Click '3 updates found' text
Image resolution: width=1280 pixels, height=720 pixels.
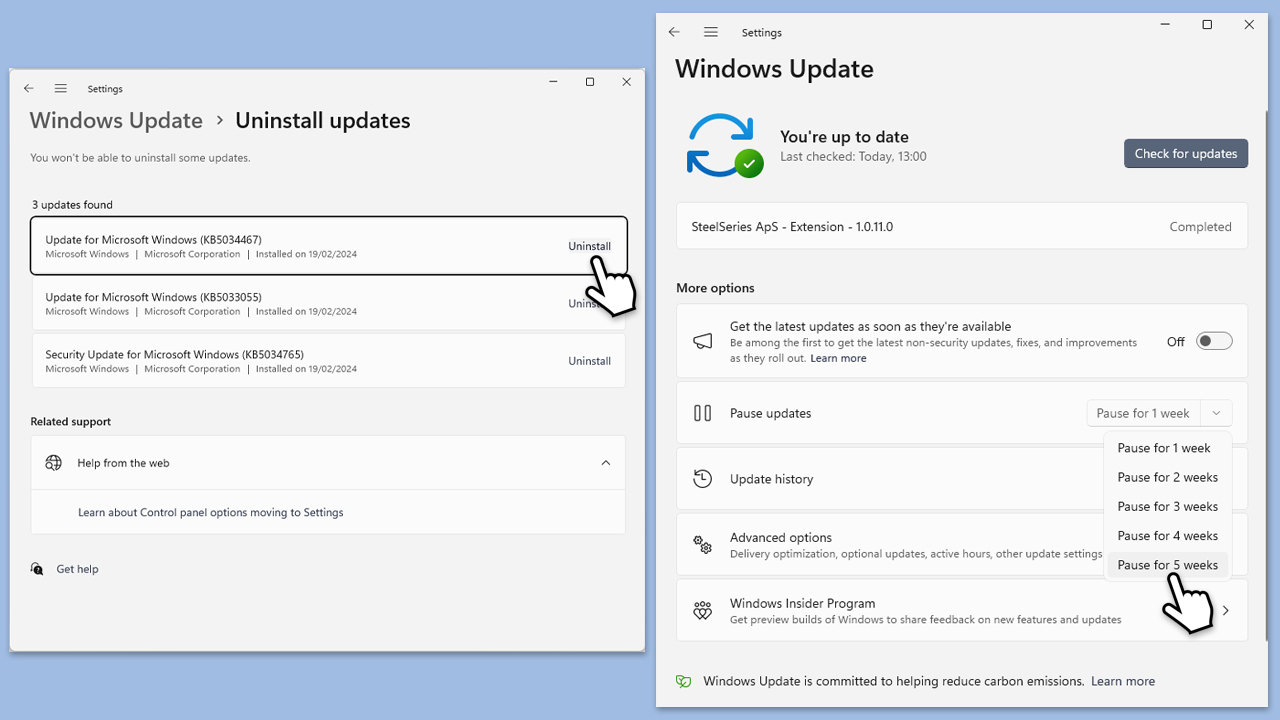click(x=72, y=205)
